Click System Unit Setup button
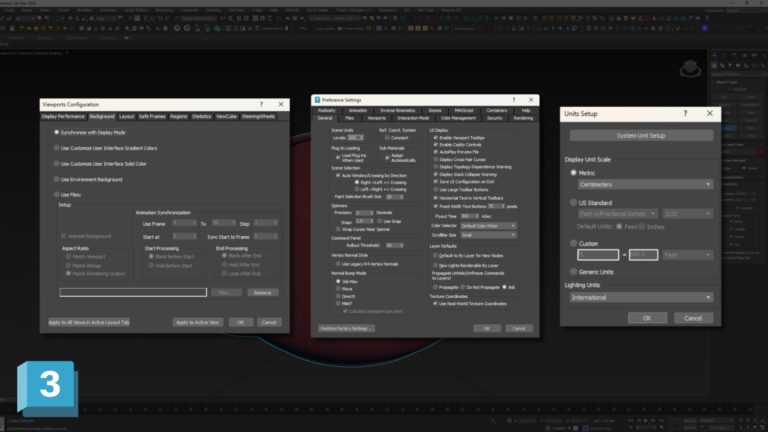The image size is (768, 432). [641, 135]
